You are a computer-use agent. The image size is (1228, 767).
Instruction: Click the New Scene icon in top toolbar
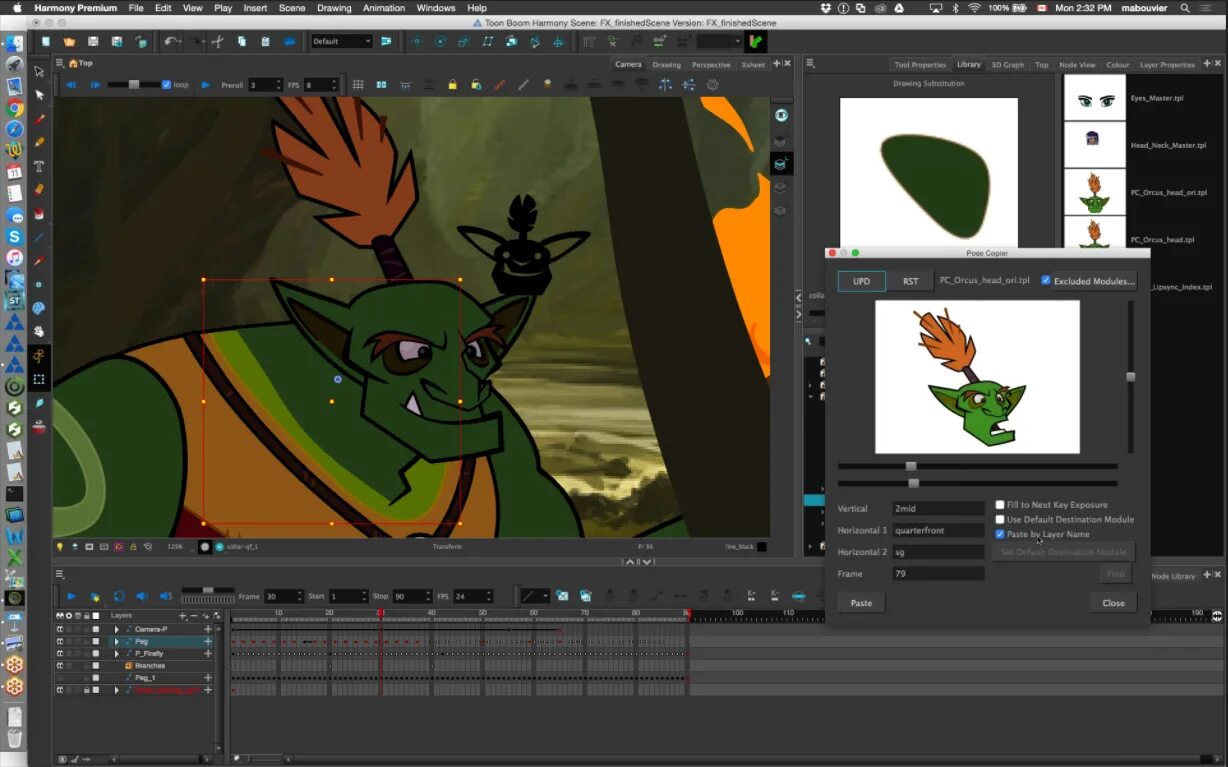pos(46,42)
